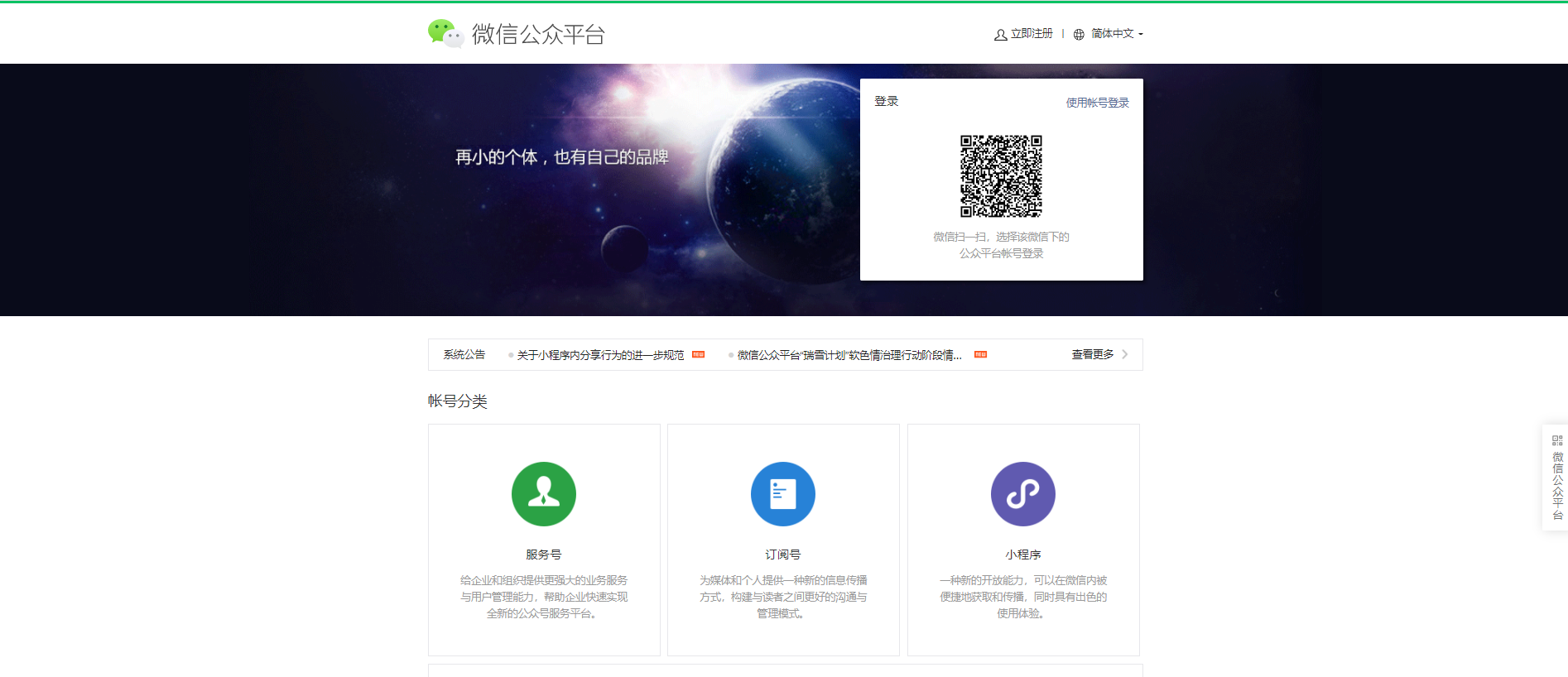Click the 系统公告 label
Screen dimensions: 1568x677
[464, 354]
